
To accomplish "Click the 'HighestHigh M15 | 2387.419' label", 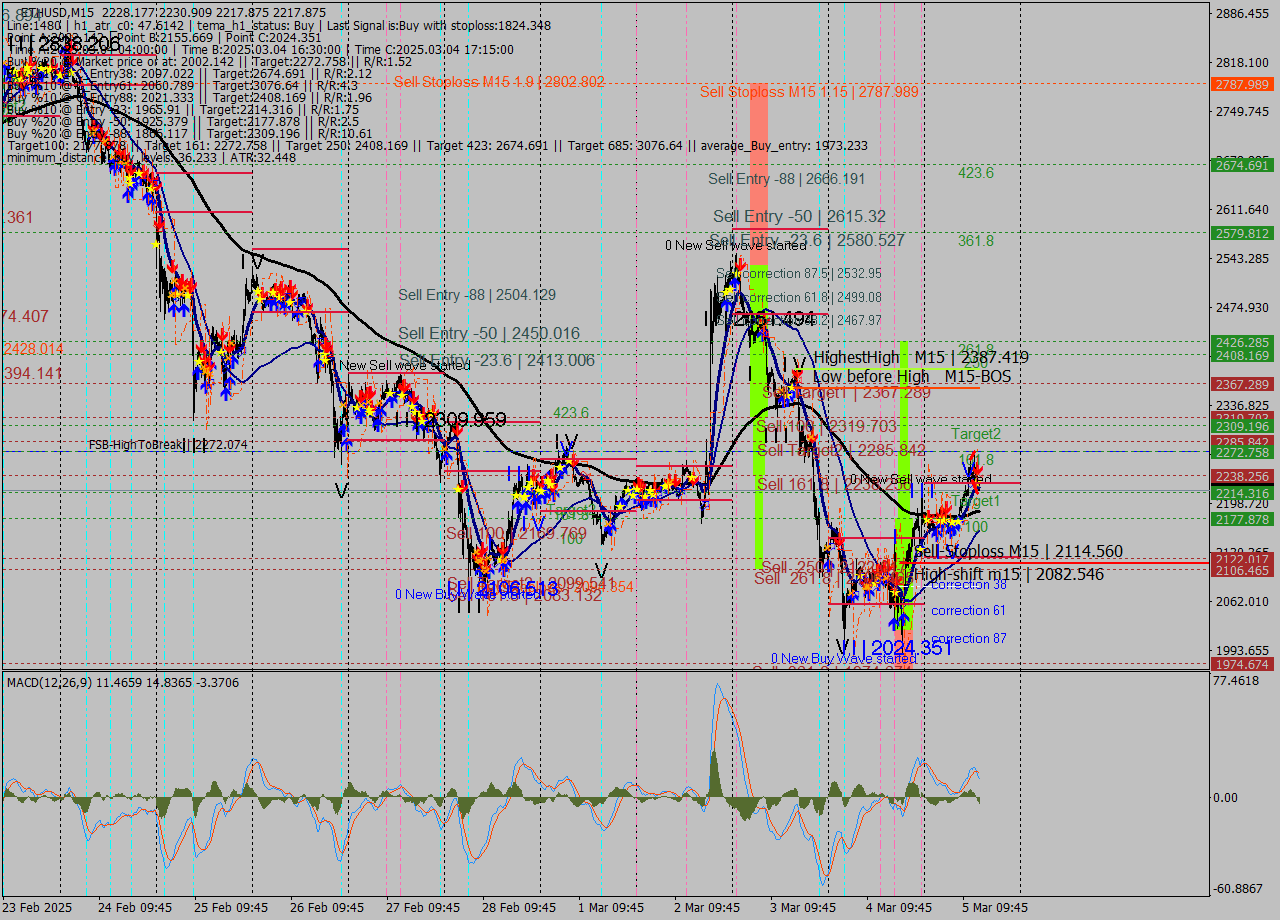I will tap(920, 358).
